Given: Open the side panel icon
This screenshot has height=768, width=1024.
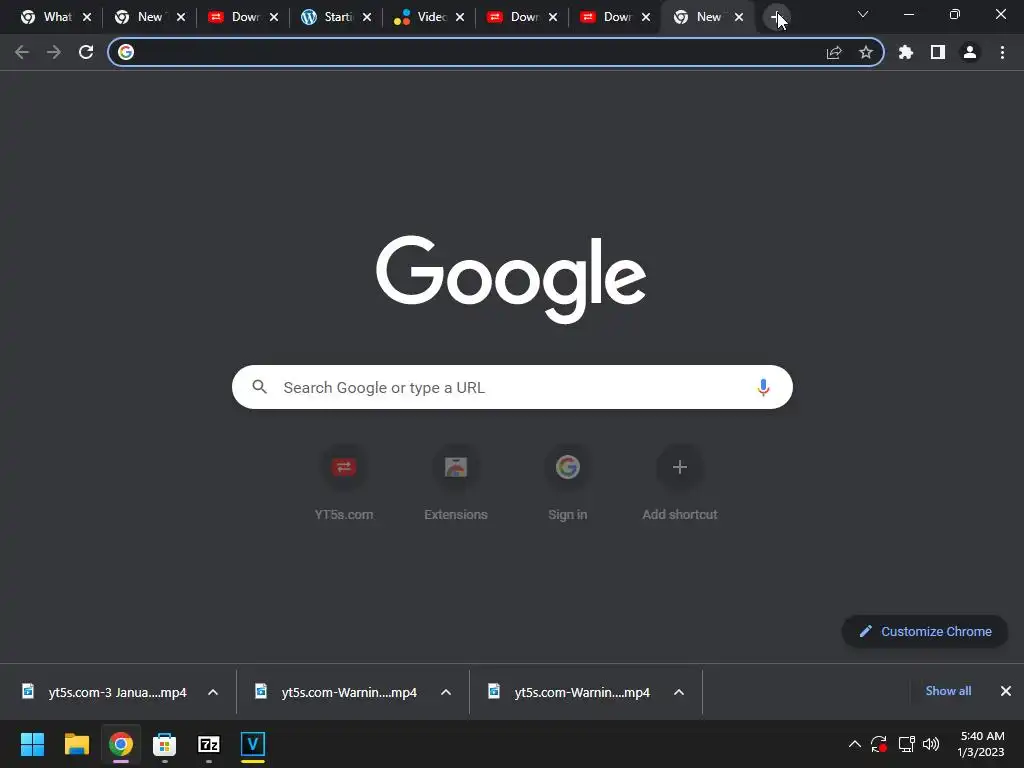Looking at the screenshot, I should click(x=938, y=52).
